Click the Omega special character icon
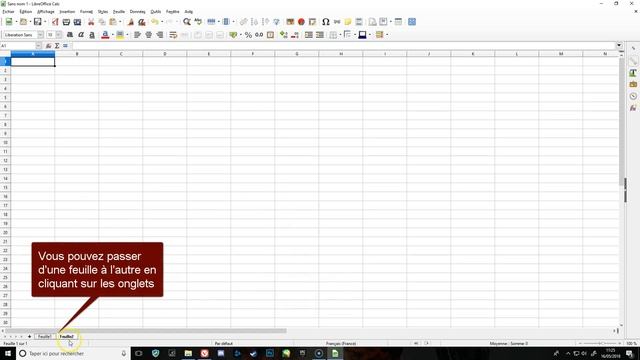Viewport: 640px width, 360px height. (x=325, y=22)
